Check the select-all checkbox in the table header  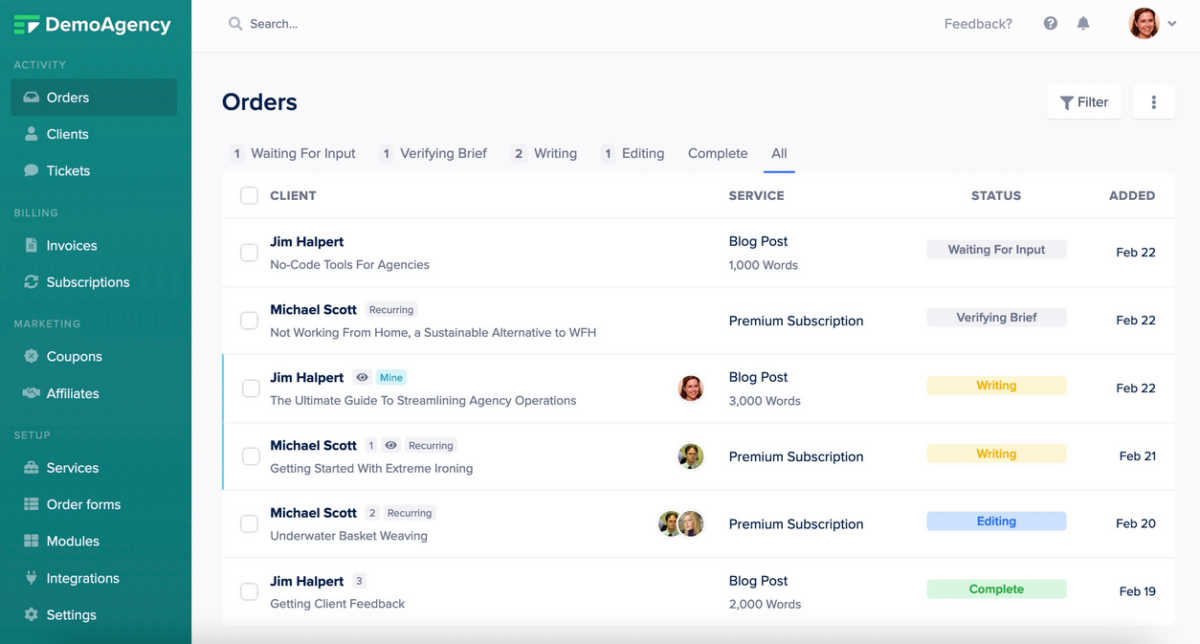(x=248, y=195)
